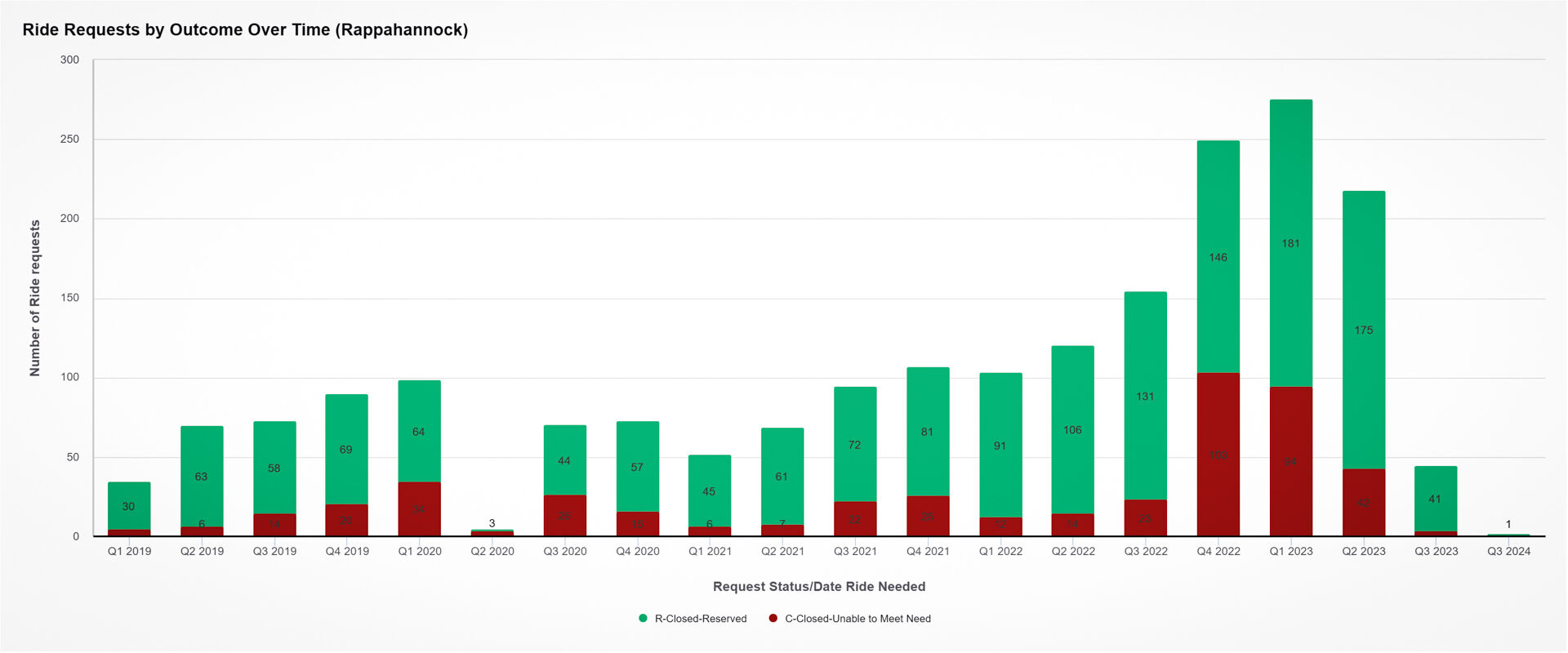Select the red segment of Q1 2023 bar
Image resolution: width=1568 pixels, height=653 pixels.
1290,461
